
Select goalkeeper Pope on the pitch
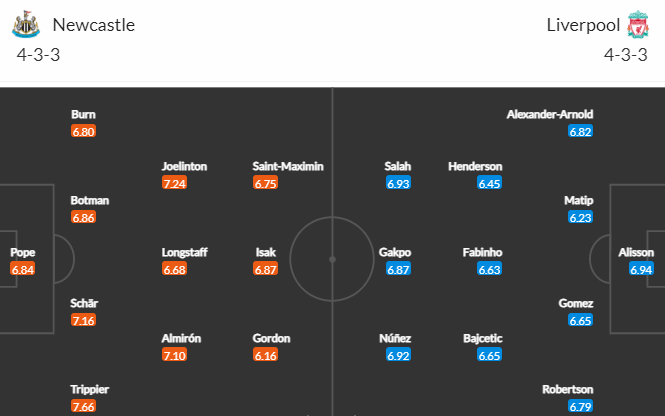point(23,252)
